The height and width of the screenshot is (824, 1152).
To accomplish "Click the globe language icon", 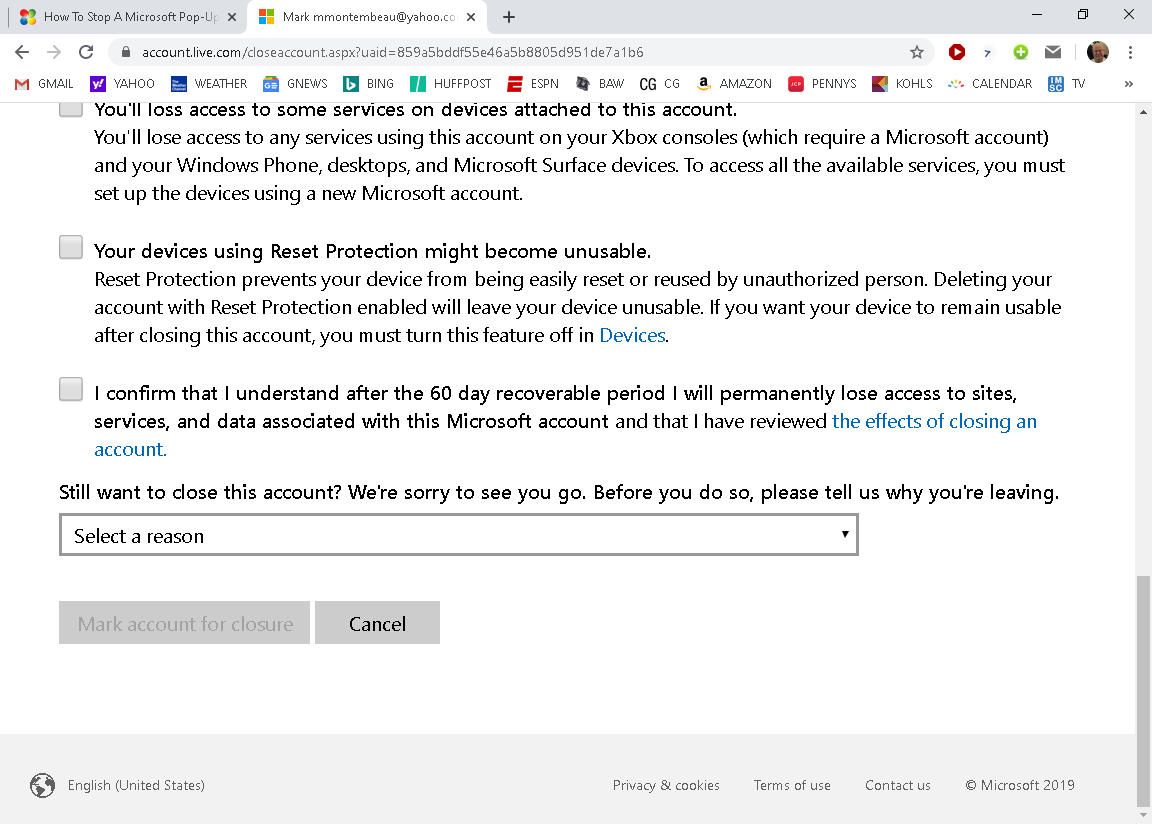I will coord(43,785).
